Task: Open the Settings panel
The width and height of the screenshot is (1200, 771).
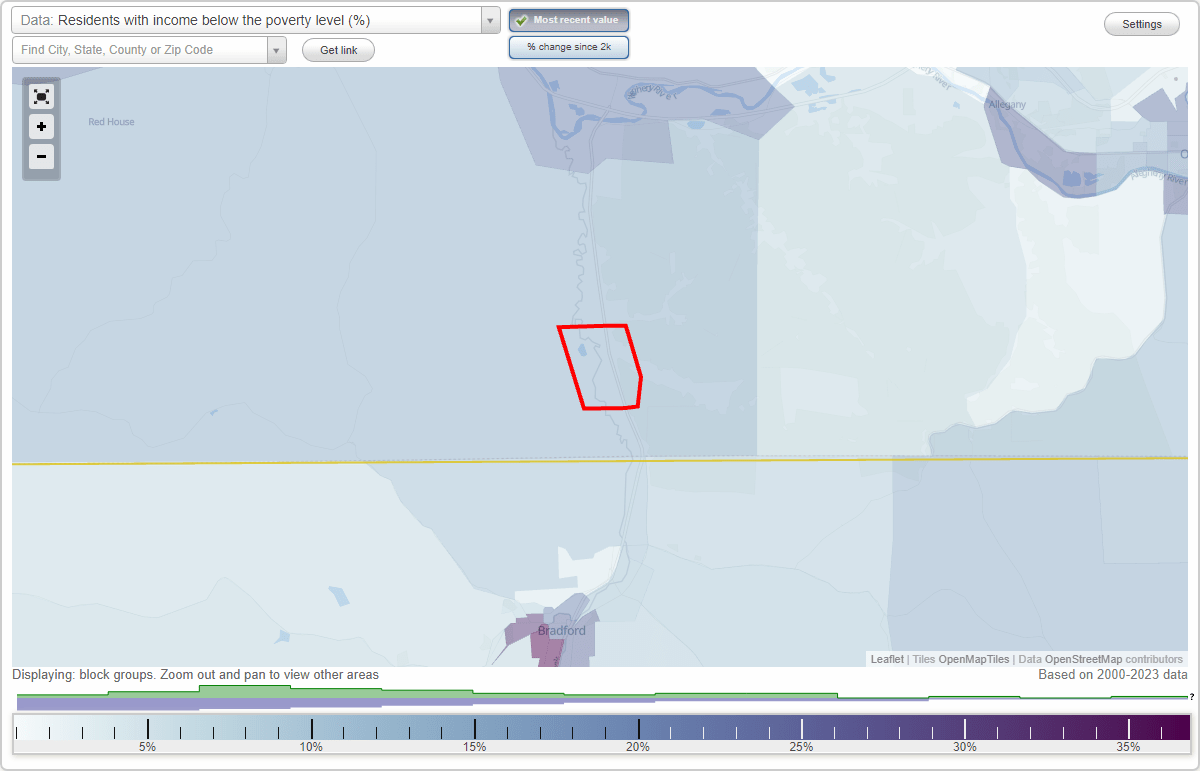Action: point(1141,23)
